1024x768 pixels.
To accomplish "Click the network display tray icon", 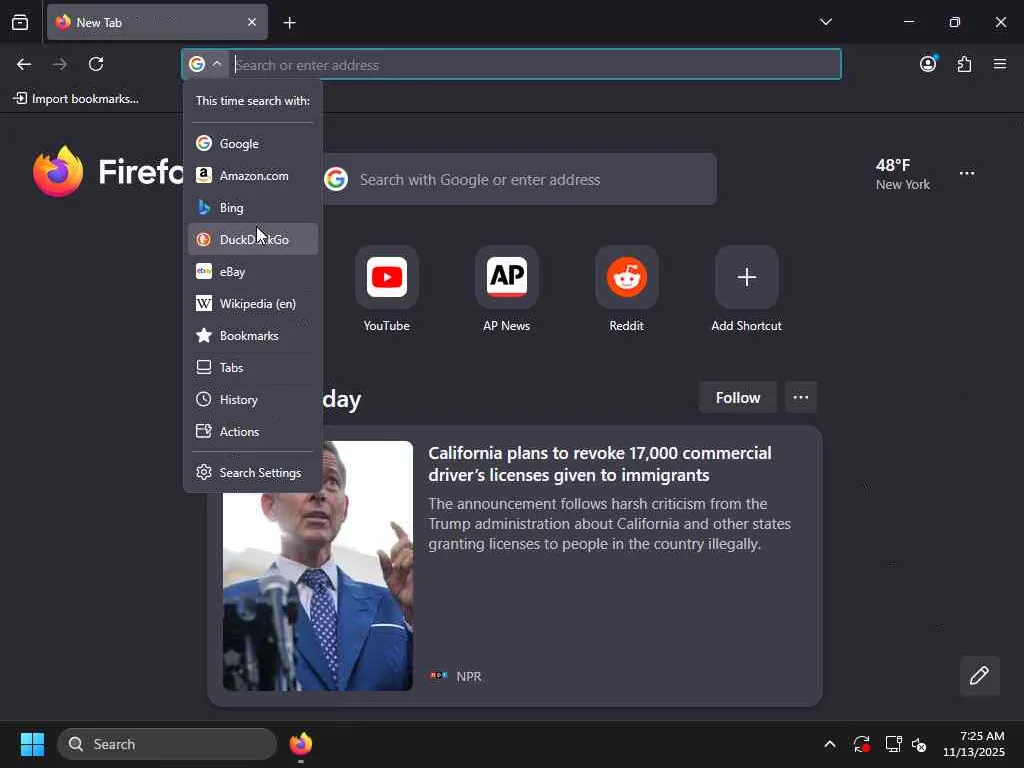I will coord(893,744).
